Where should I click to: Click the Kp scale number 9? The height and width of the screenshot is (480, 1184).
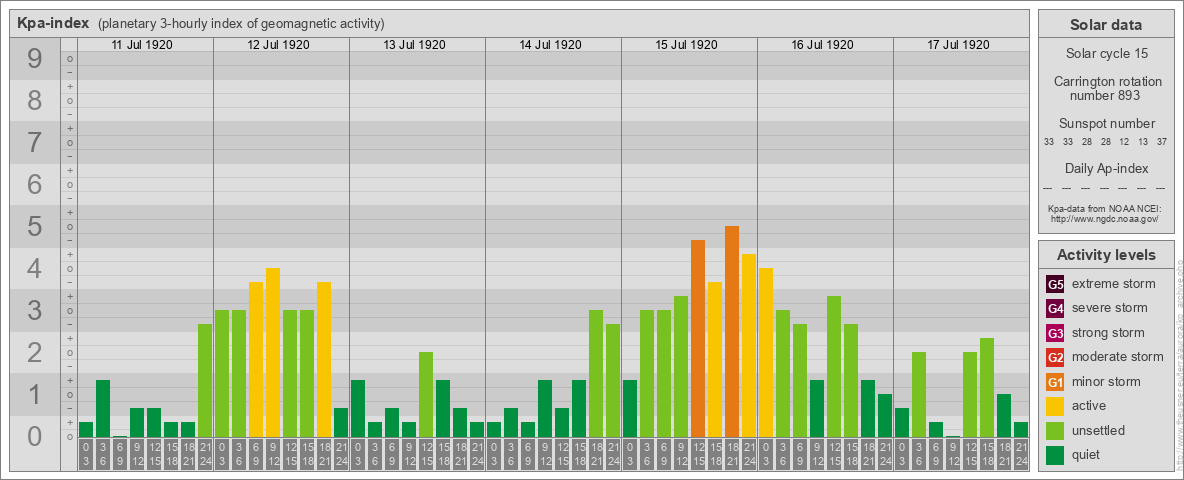[x=34, y=59]
